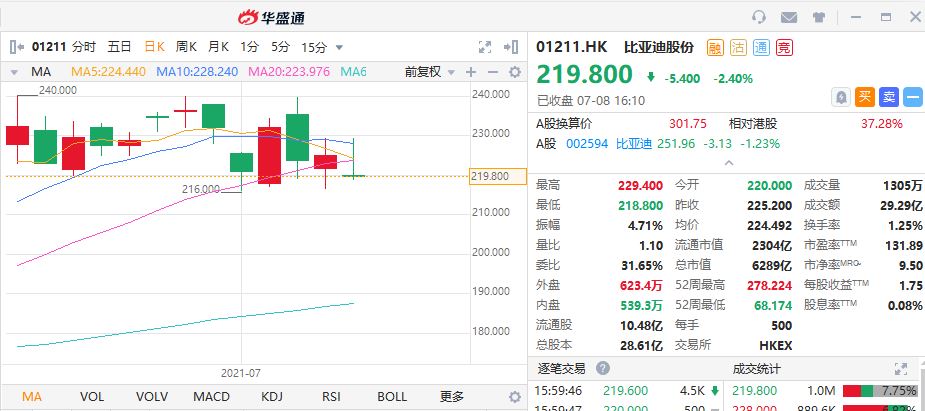The image size is (925, 411).
Task: Select the 周K weekly candlestick tab
Action: [x=186, y=47]
